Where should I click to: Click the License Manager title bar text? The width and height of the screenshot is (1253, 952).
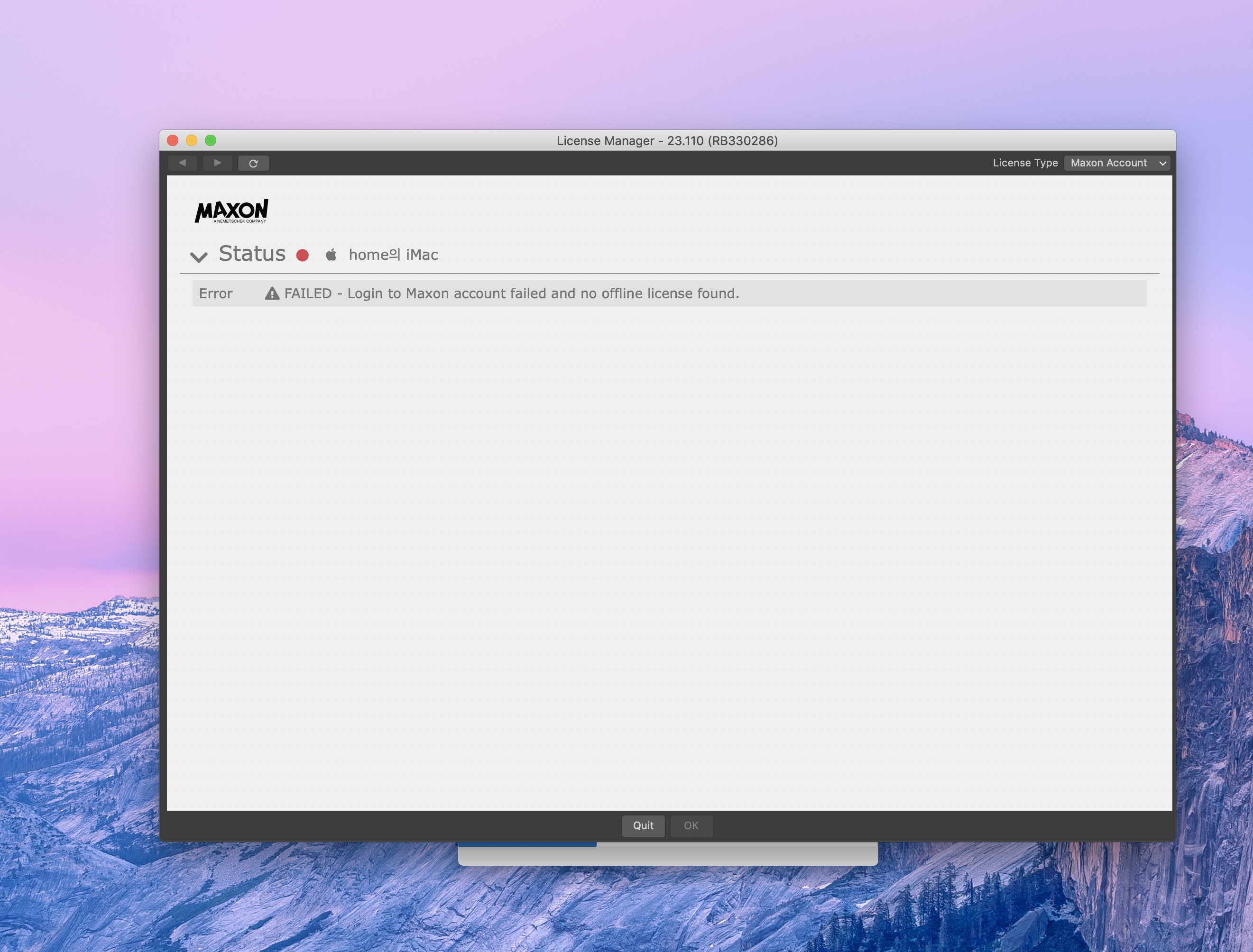667,141
